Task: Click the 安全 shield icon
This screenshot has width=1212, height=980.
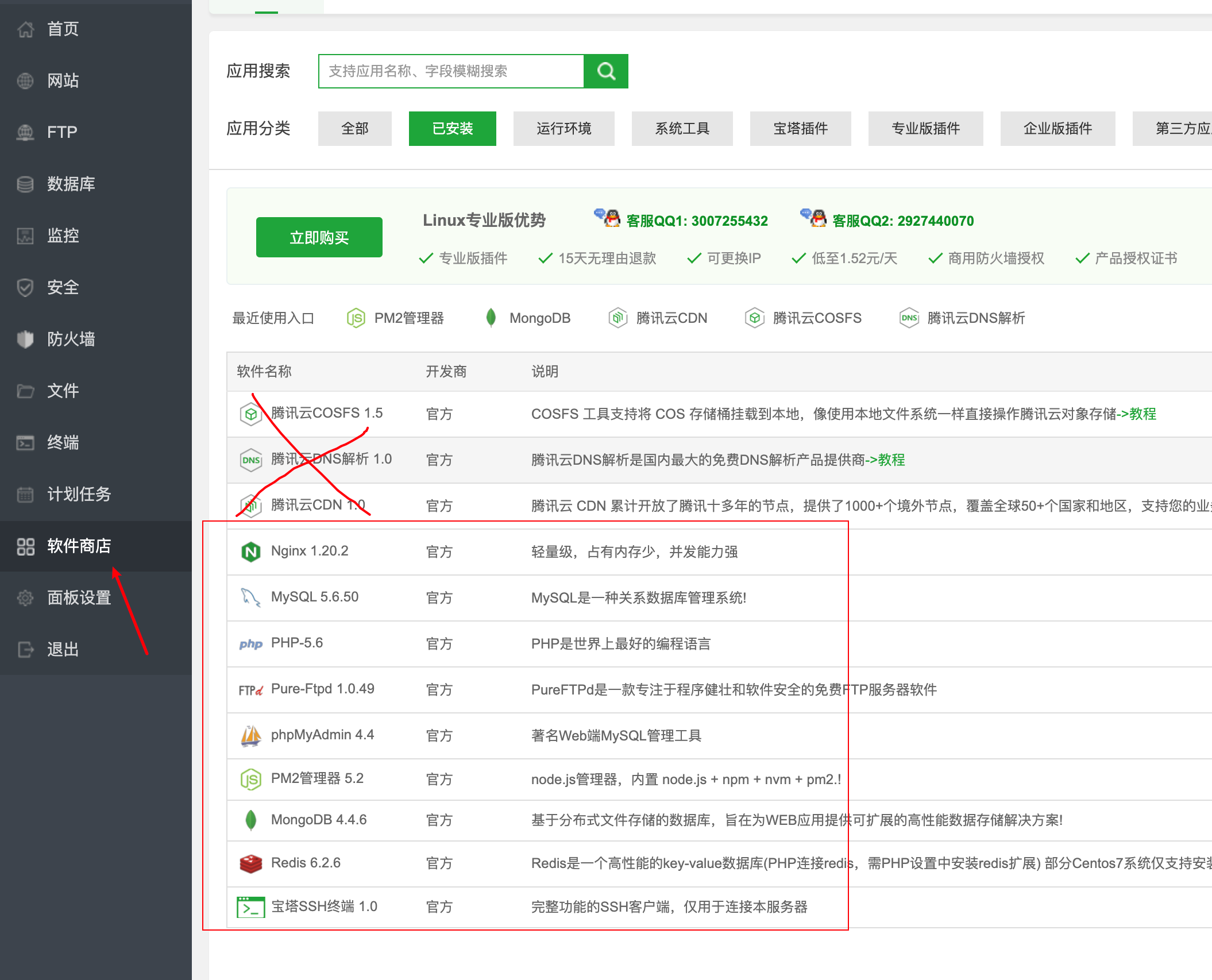Action: (x=25, y=287)
